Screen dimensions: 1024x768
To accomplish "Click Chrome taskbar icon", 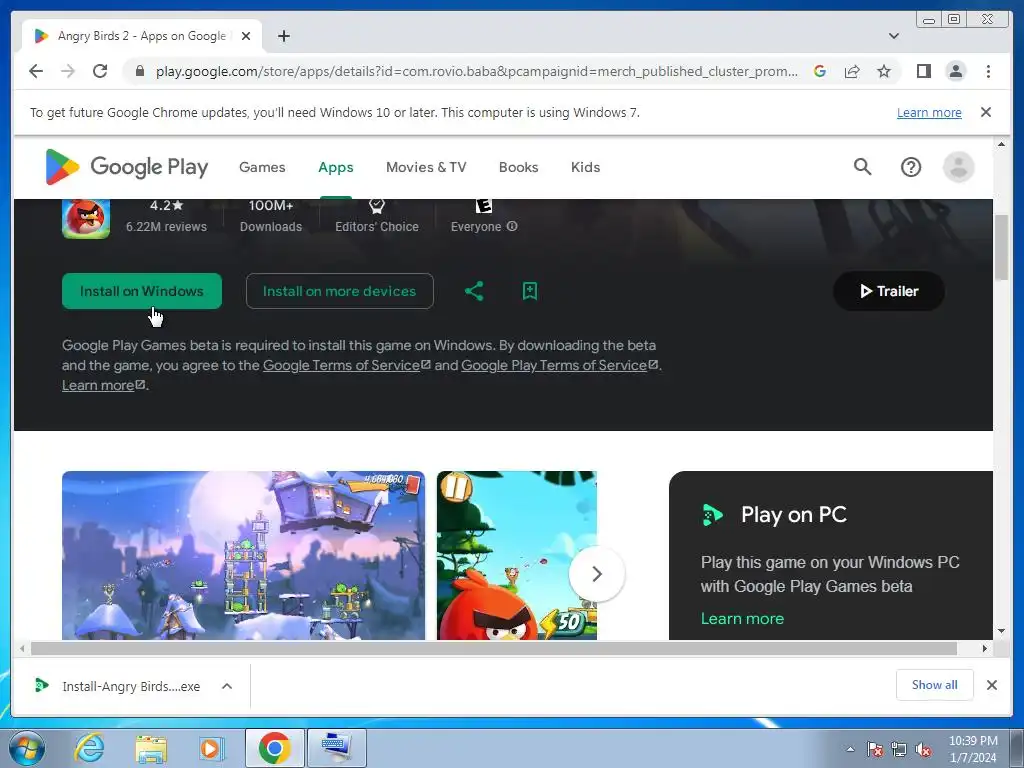I will (275, 748).
